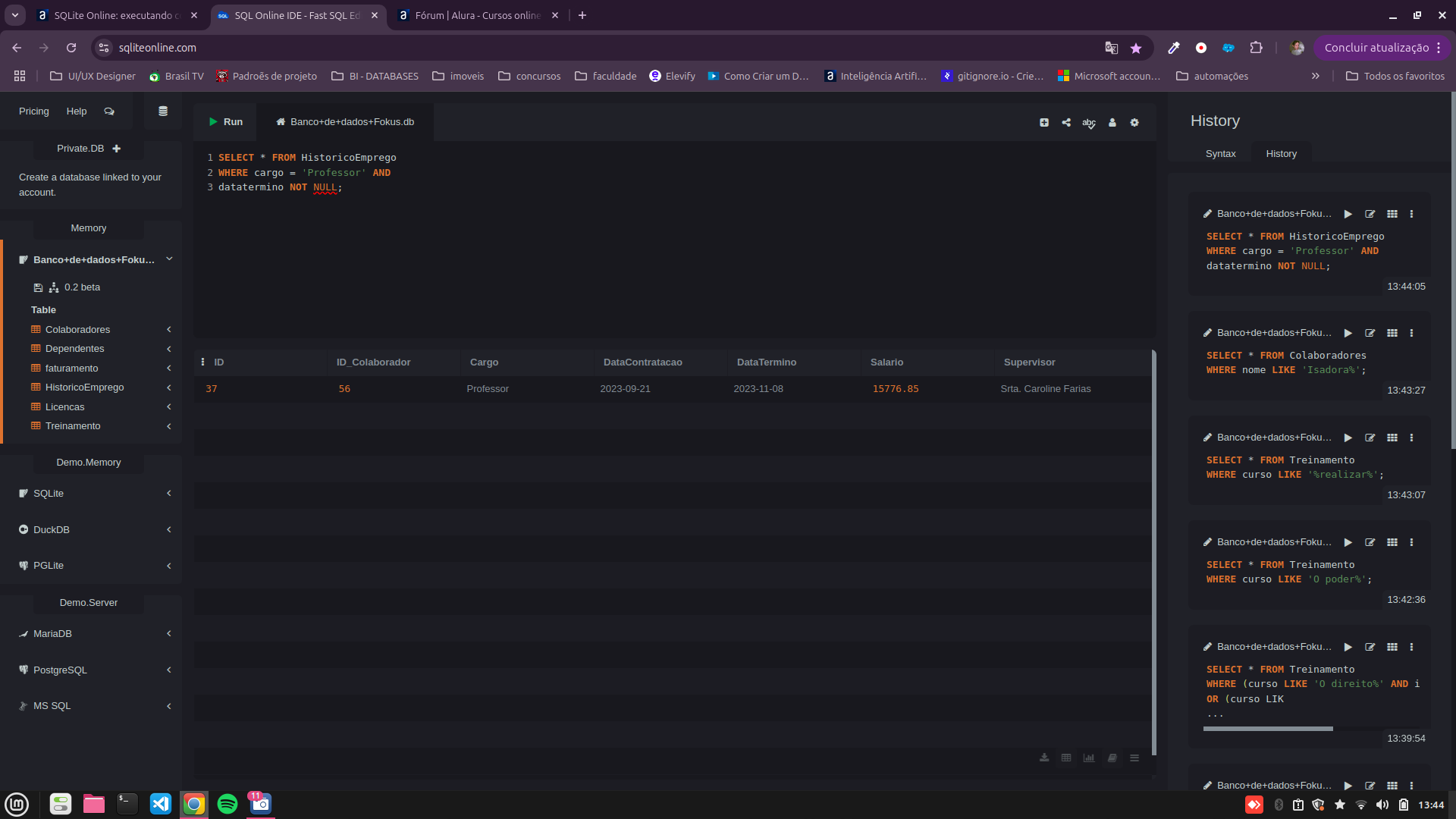This screenshot has height=819, width=1456.
Task: Select the Colaboradores table
Action: (77, 330)
